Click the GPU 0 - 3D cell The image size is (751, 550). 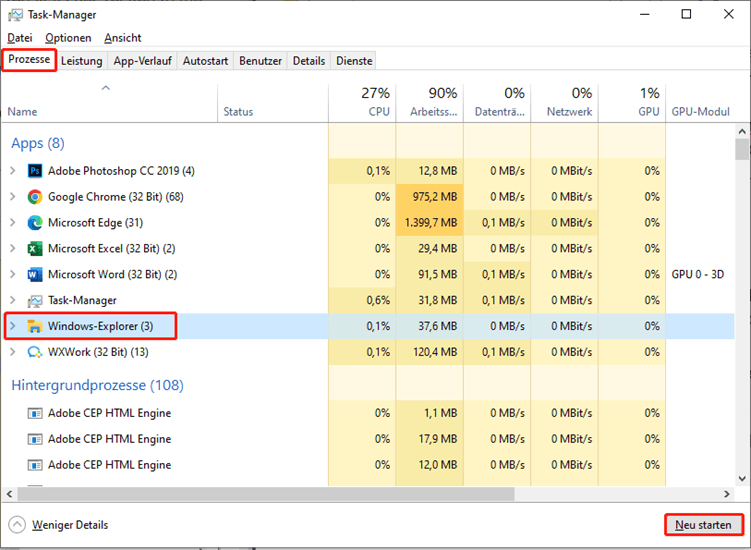click(698, 275)
